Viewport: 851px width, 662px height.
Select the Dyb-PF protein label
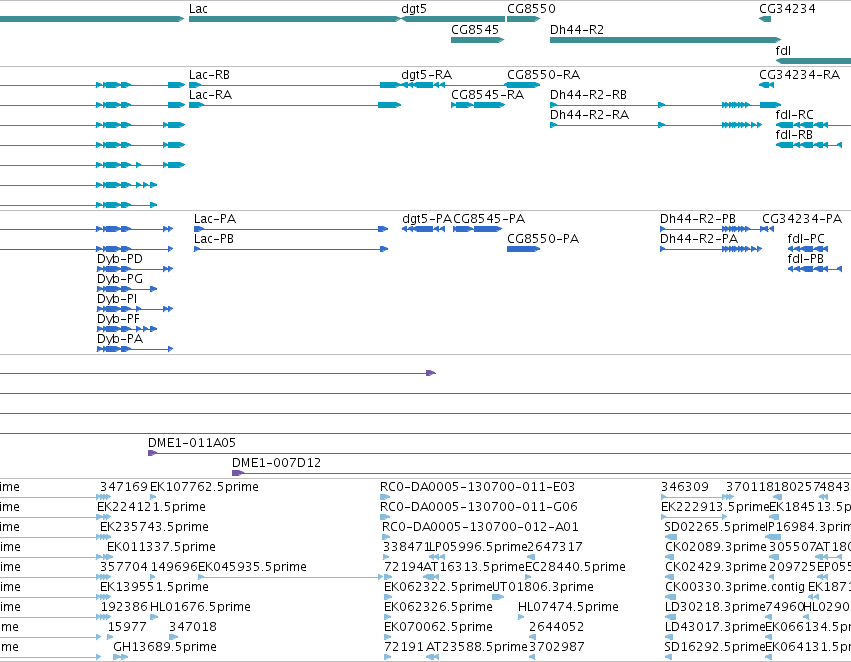[x=118, y=320]
